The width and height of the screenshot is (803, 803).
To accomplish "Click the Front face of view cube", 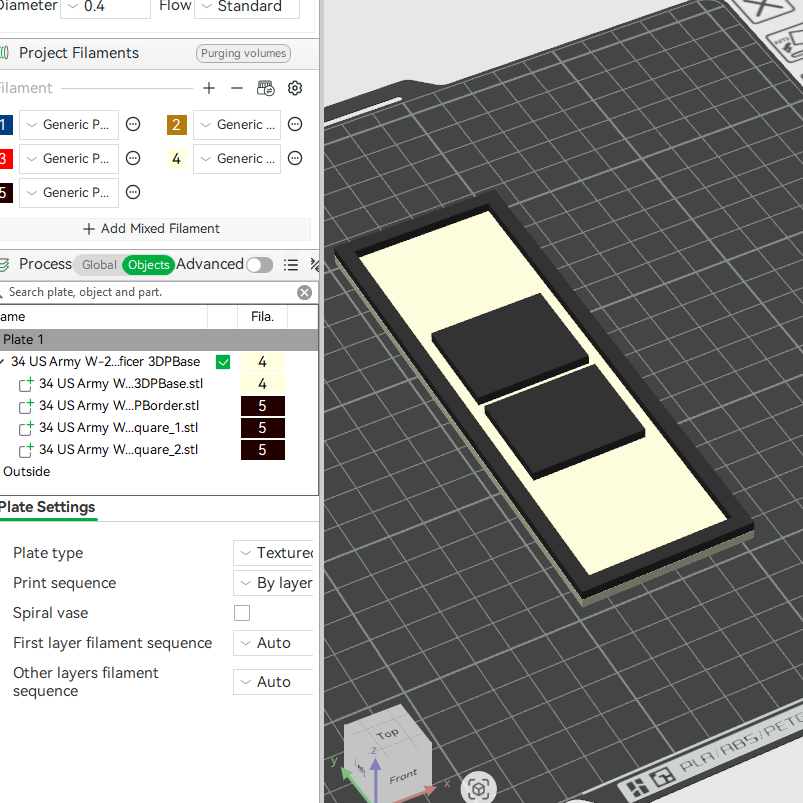I will [403, 776].
